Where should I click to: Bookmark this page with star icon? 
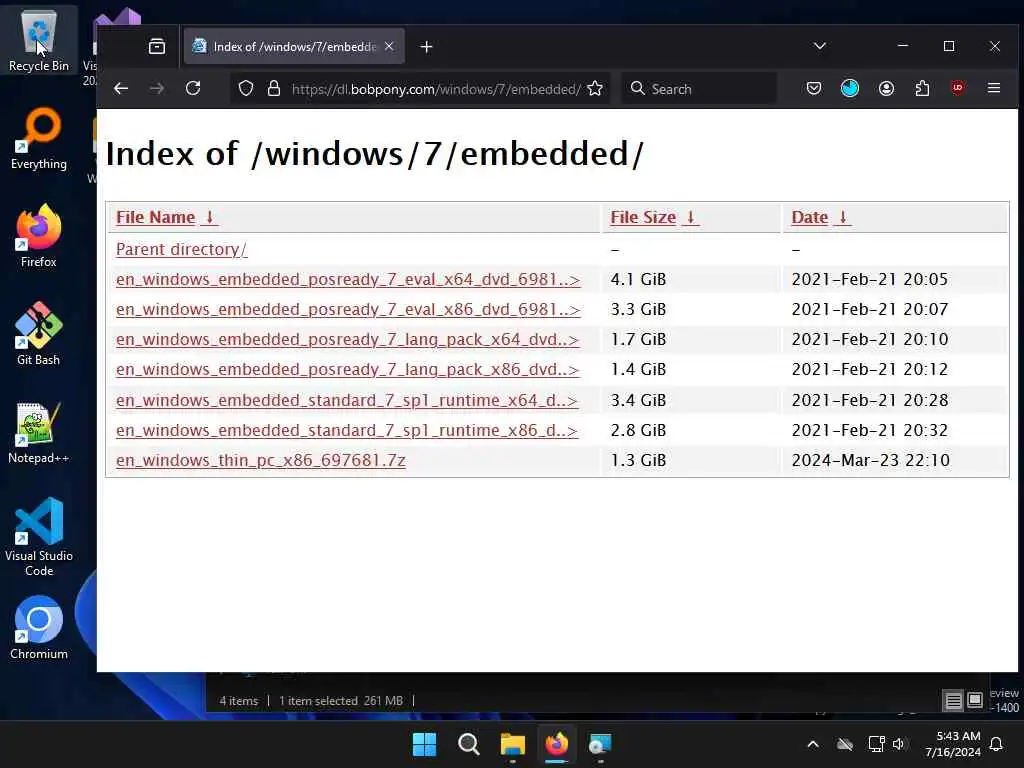[x=595, y=88]
